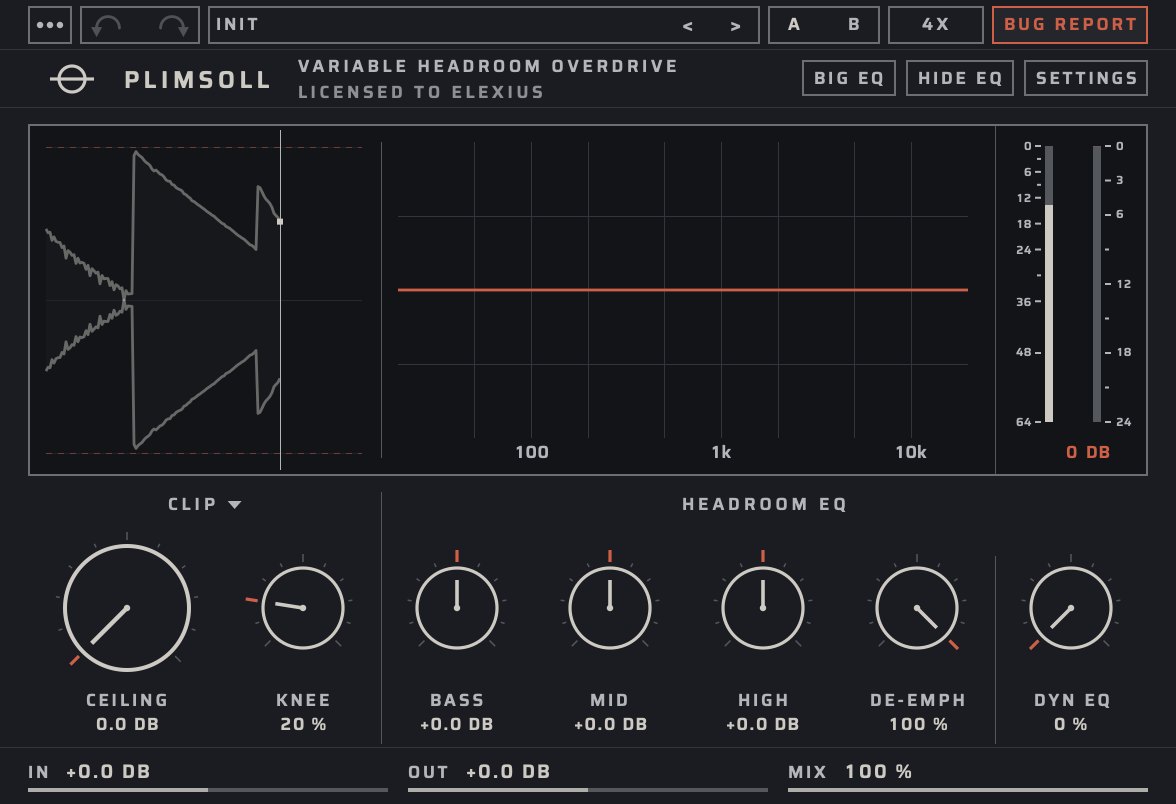Click the De-Emph knob
The width and height of the screenshot is (1176, 804).
coord(916,608)
